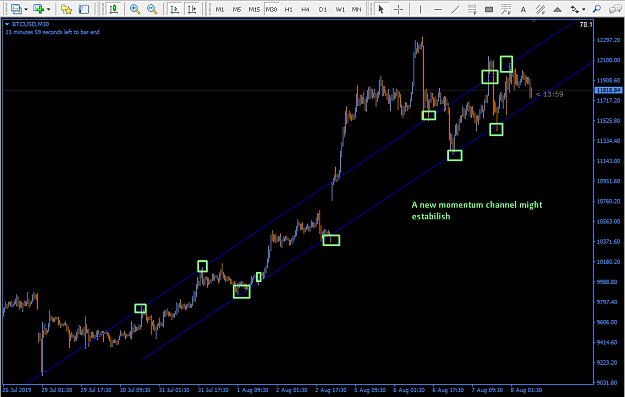Expand the BTCUSD,M30 chart title triangle
625x397 pixels.
pos(7,24)
